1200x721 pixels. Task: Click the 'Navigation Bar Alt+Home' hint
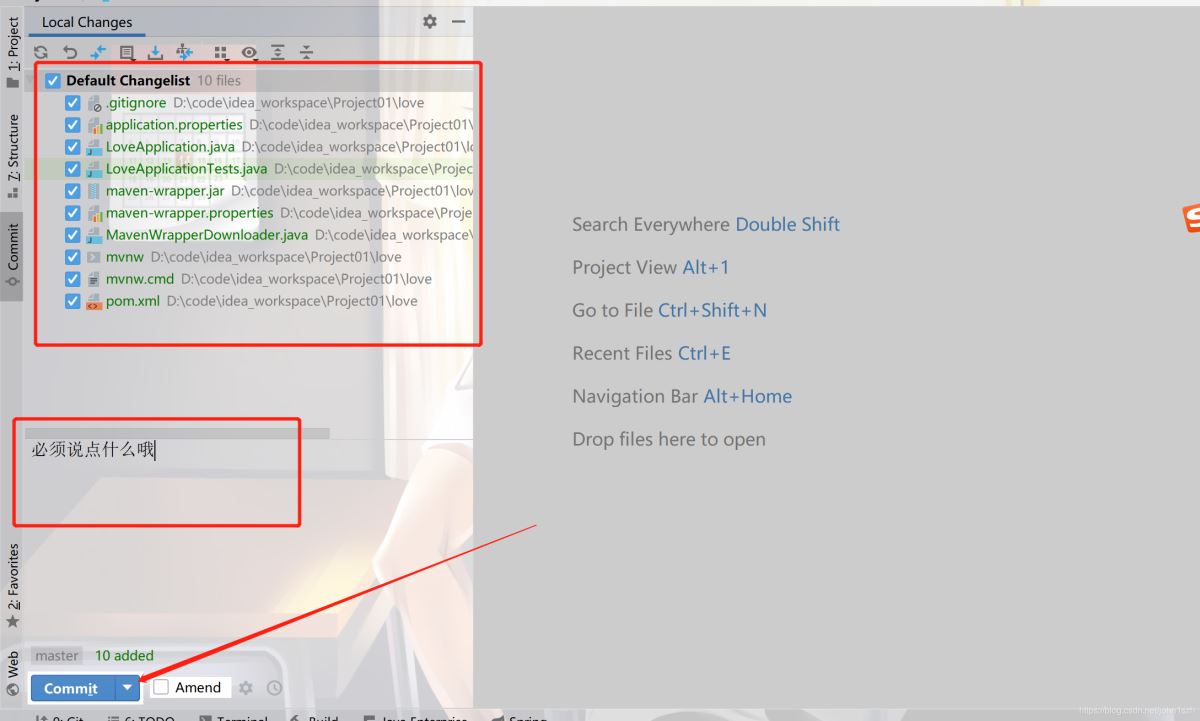click(682, 397)
